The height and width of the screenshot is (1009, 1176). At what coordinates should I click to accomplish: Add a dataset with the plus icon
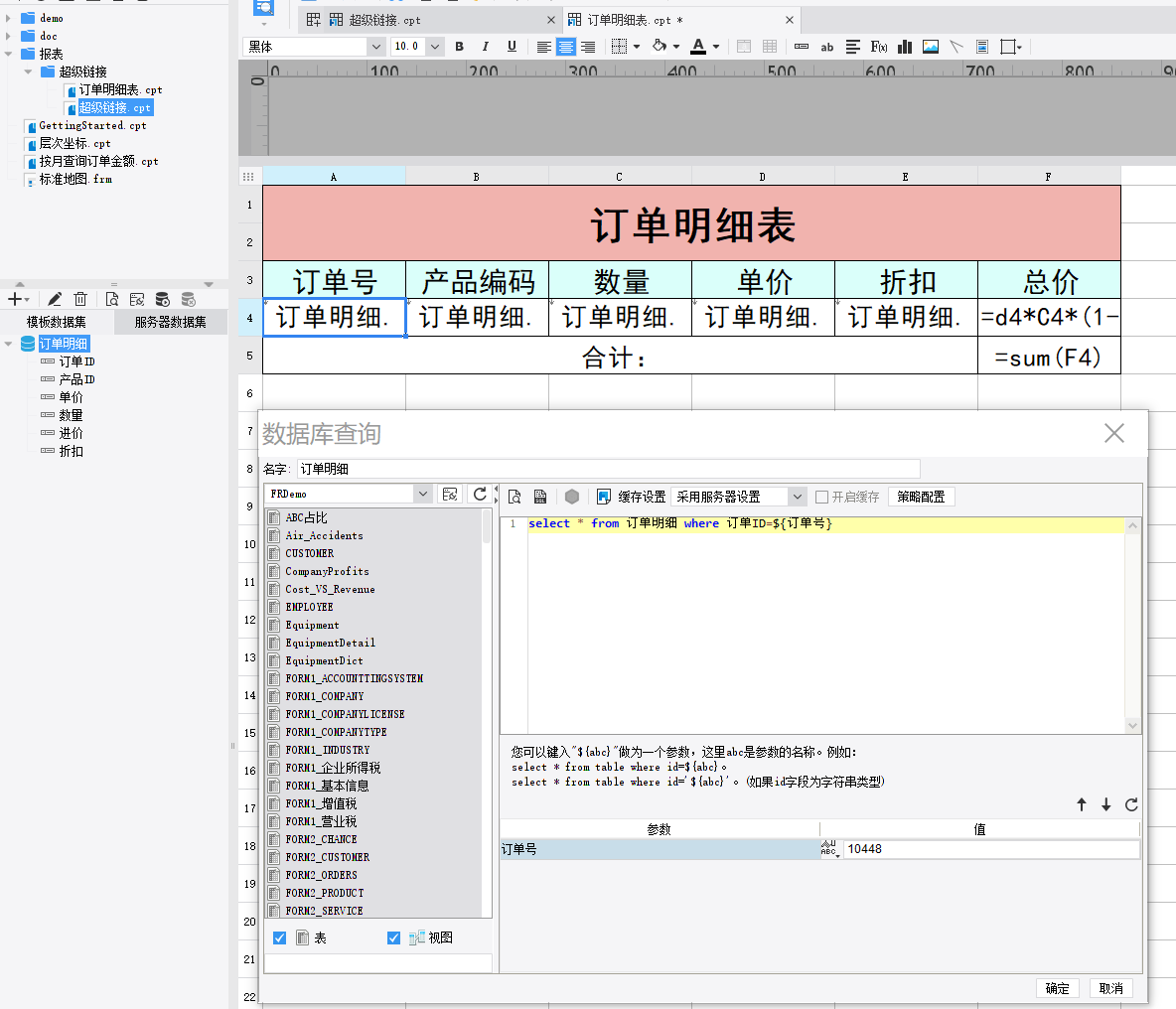pyautogui.click(x=14, y=300)
